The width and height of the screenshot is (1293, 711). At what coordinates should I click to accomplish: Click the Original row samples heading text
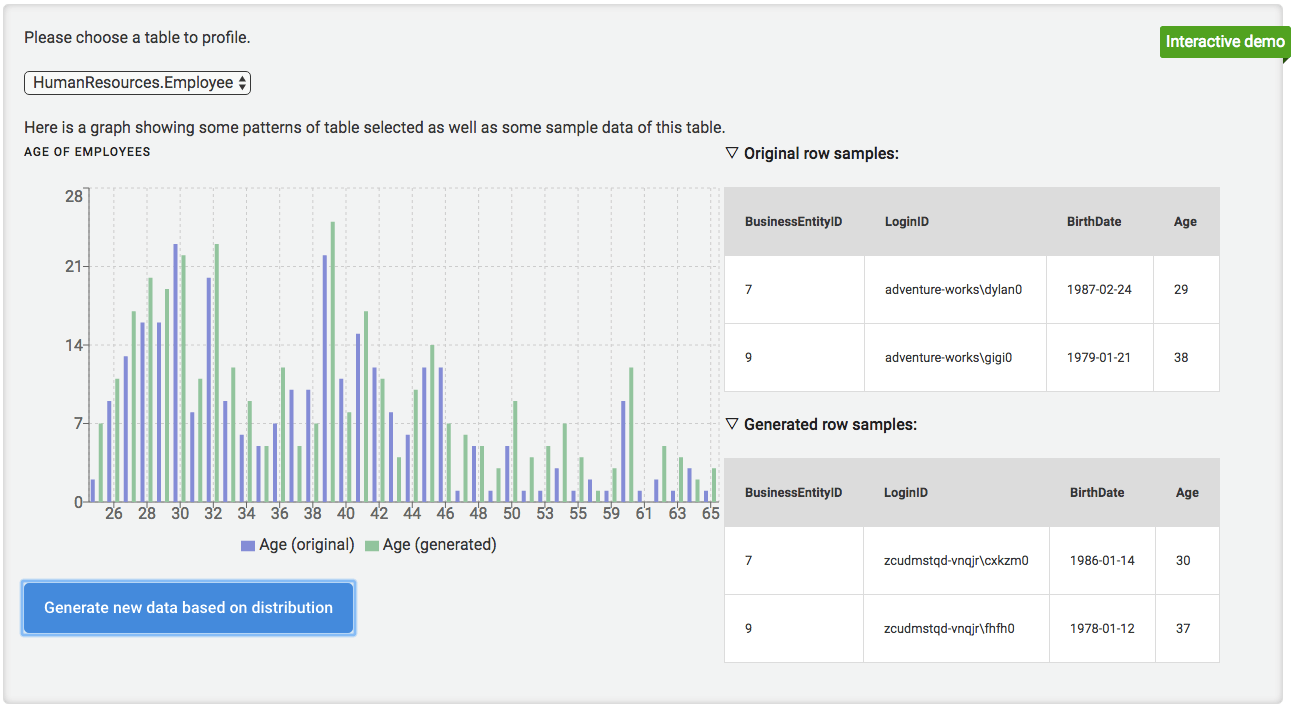(821, 153)
